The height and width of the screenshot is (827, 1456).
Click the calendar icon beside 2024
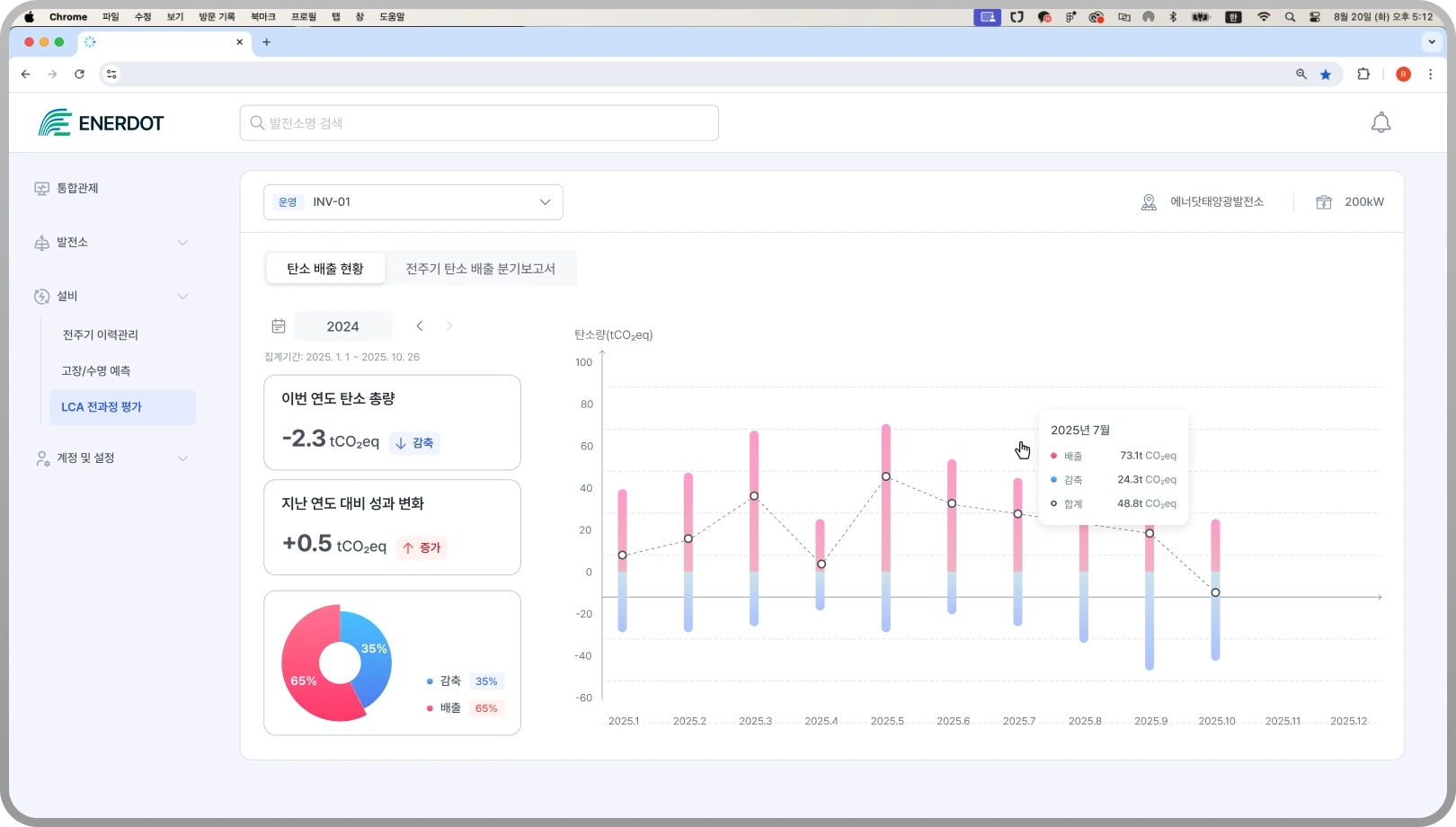[x=279, y=326]
